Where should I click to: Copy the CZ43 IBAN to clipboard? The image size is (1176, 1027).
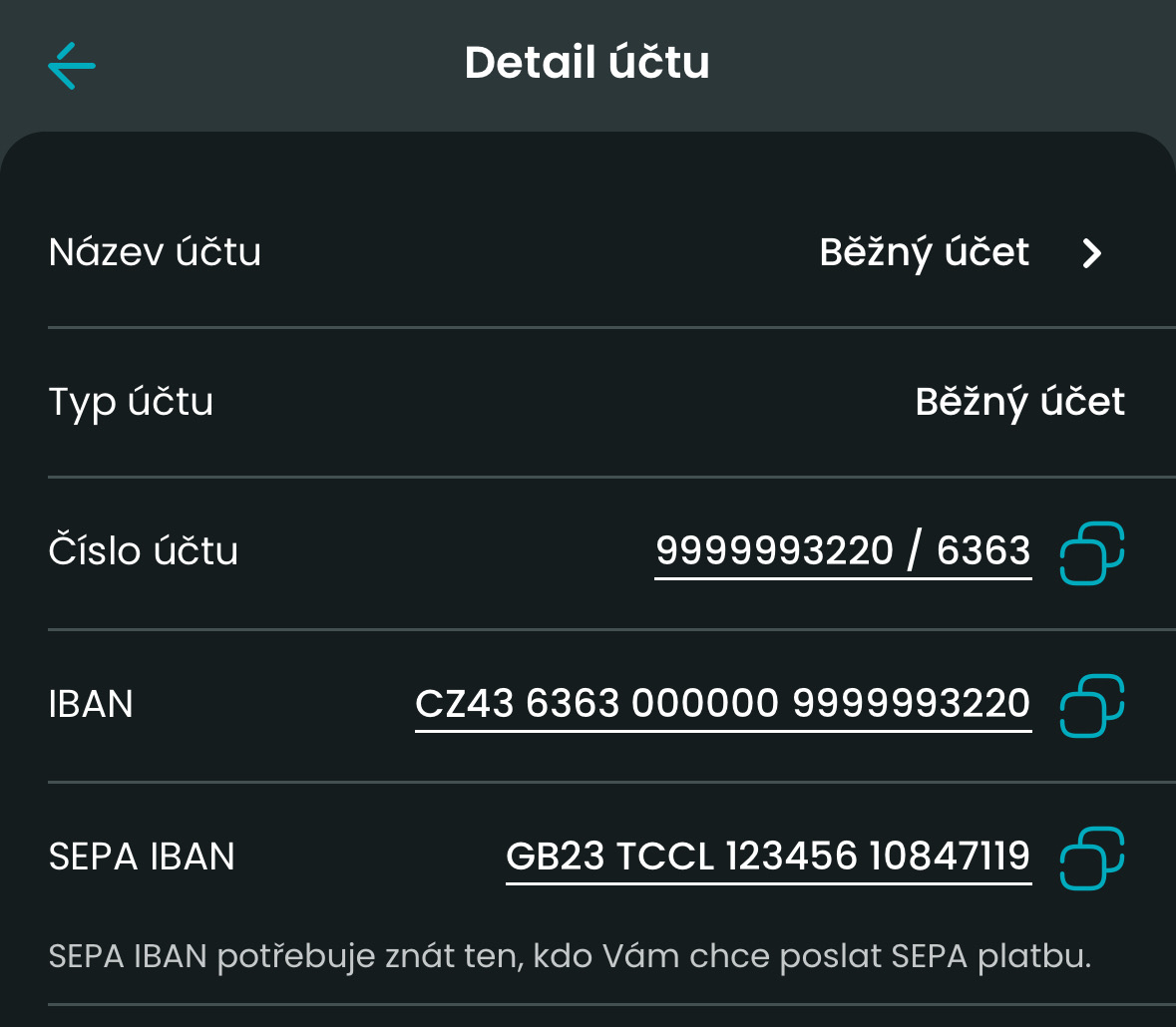tap(1092, 706)
